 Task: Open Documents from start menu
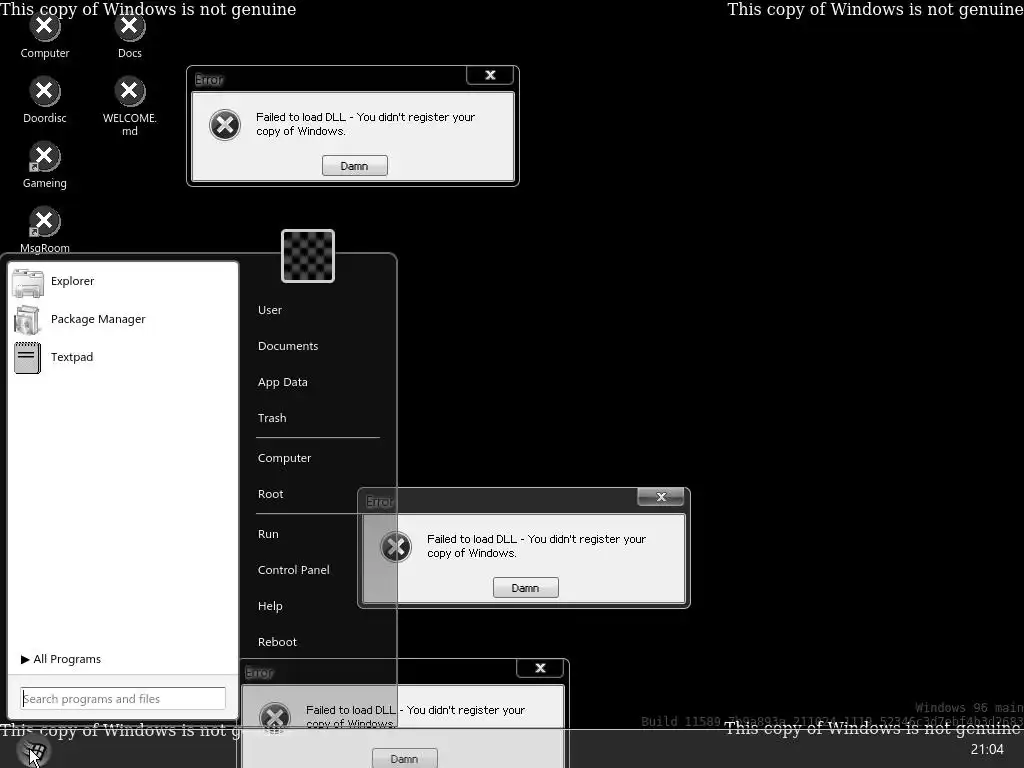[x=288, y=346]
